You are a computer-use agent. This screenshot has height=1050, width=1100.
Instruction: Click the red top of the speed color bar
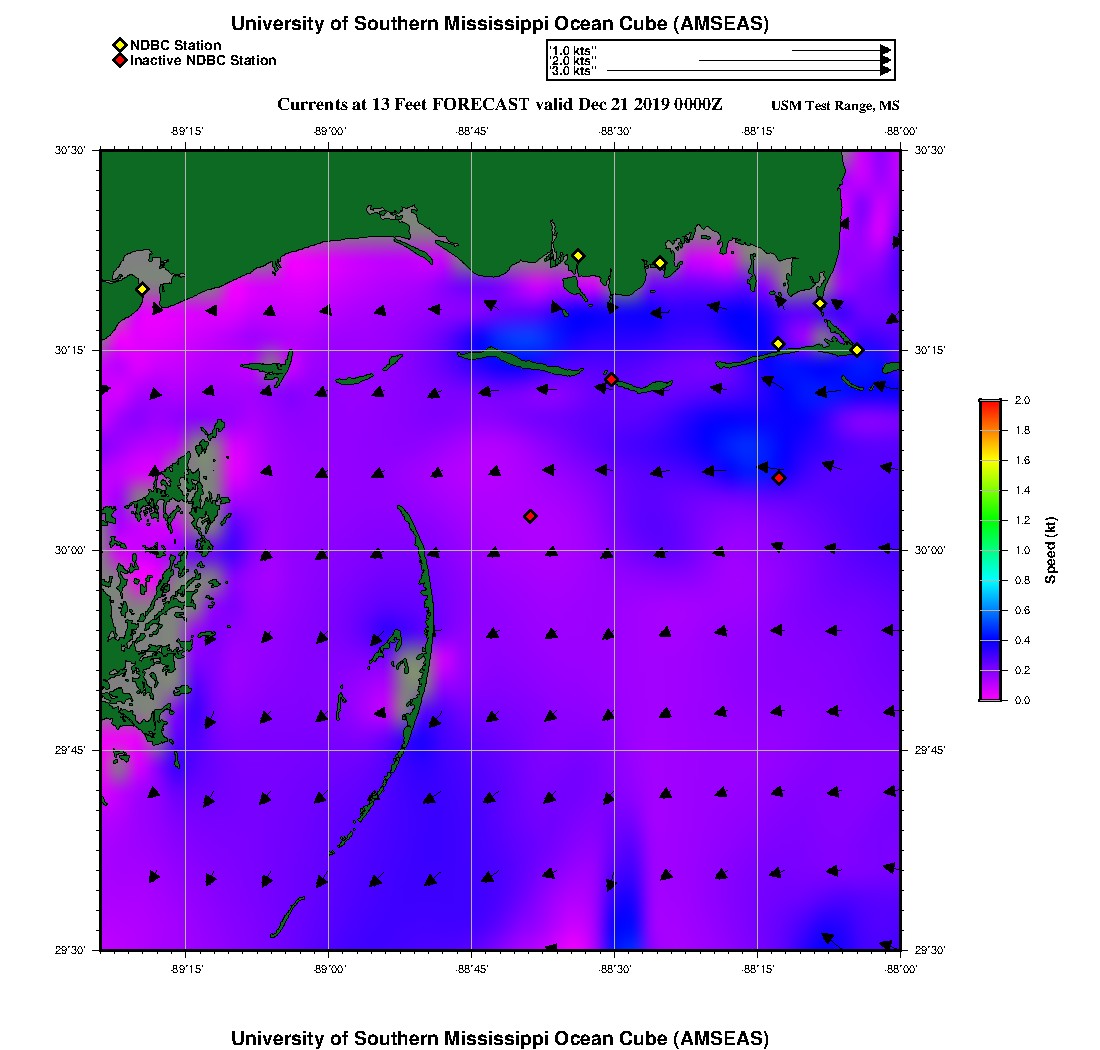[990, 405]
